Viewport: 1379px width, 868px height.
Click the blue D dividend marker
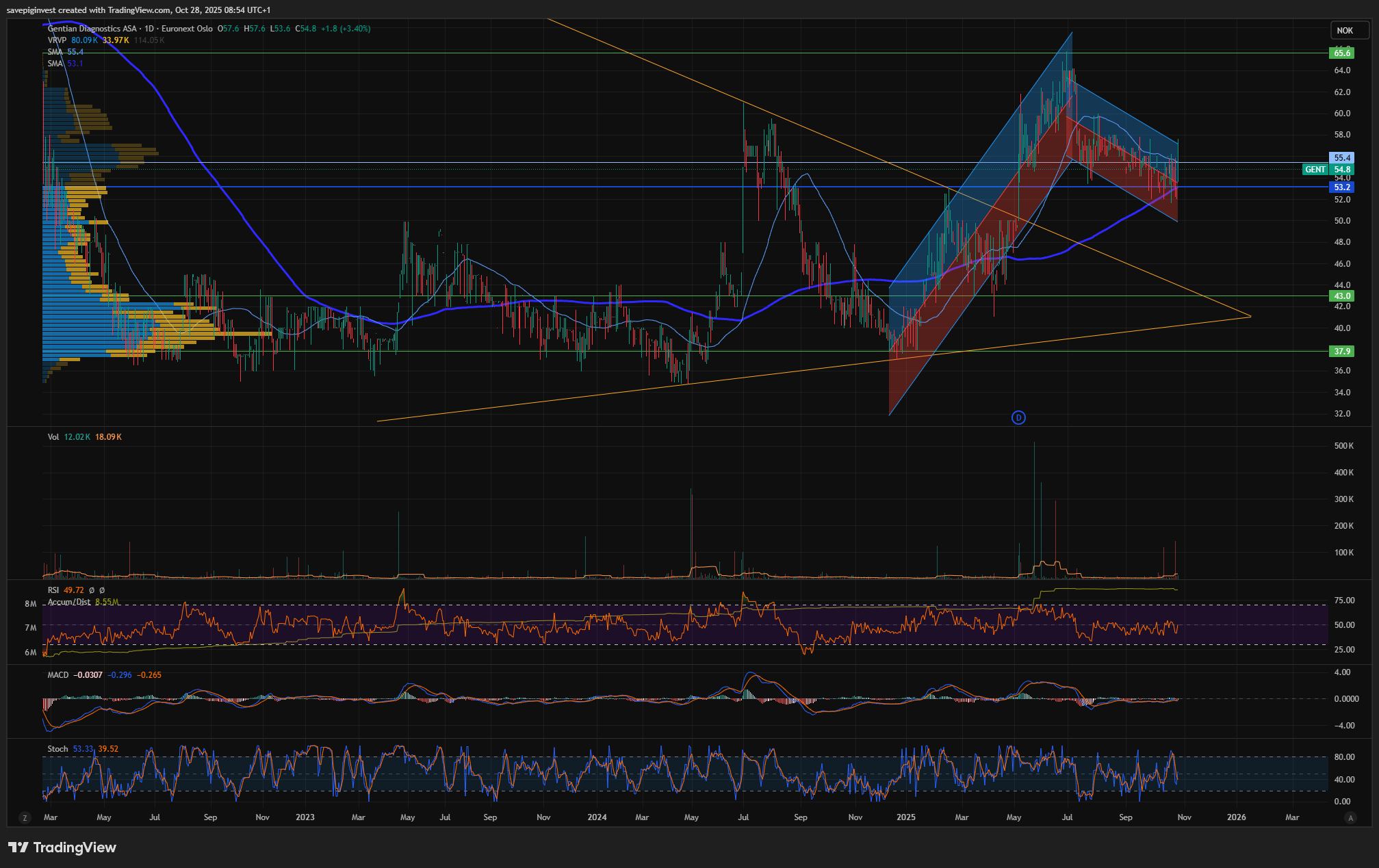coord(1018,417)
